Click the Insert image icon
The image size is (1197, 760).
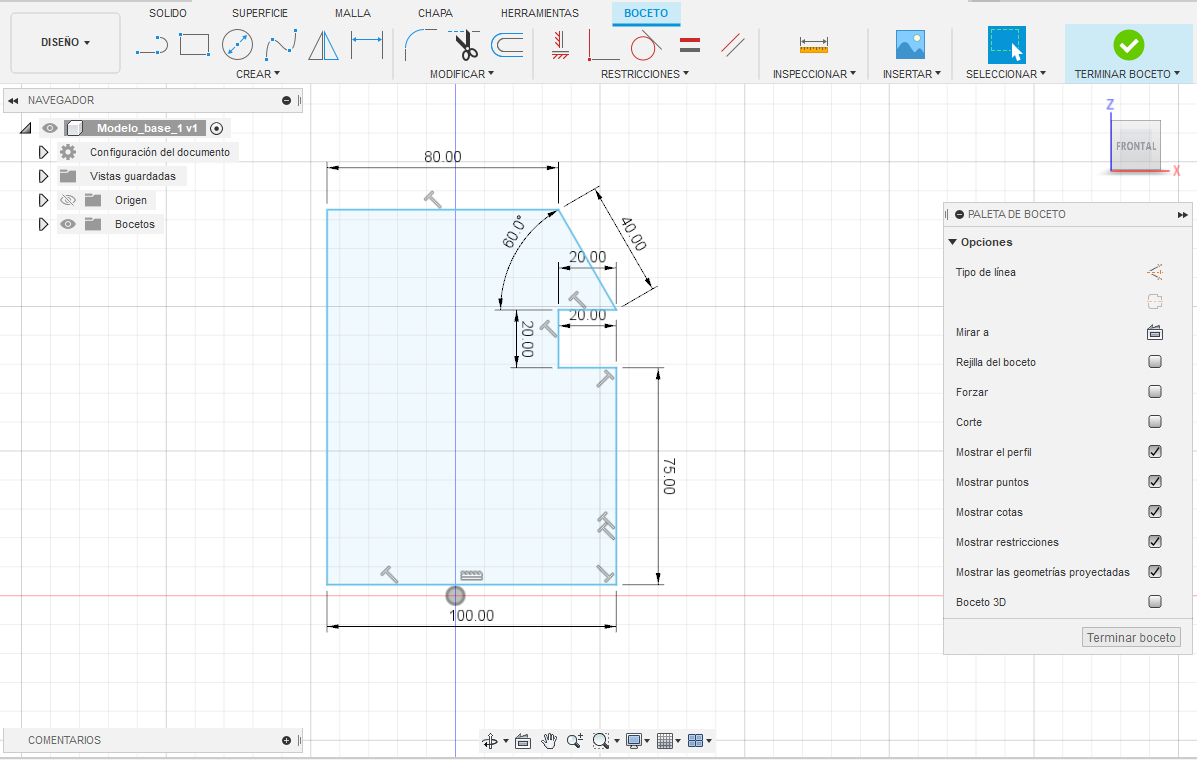pos(910,45)
